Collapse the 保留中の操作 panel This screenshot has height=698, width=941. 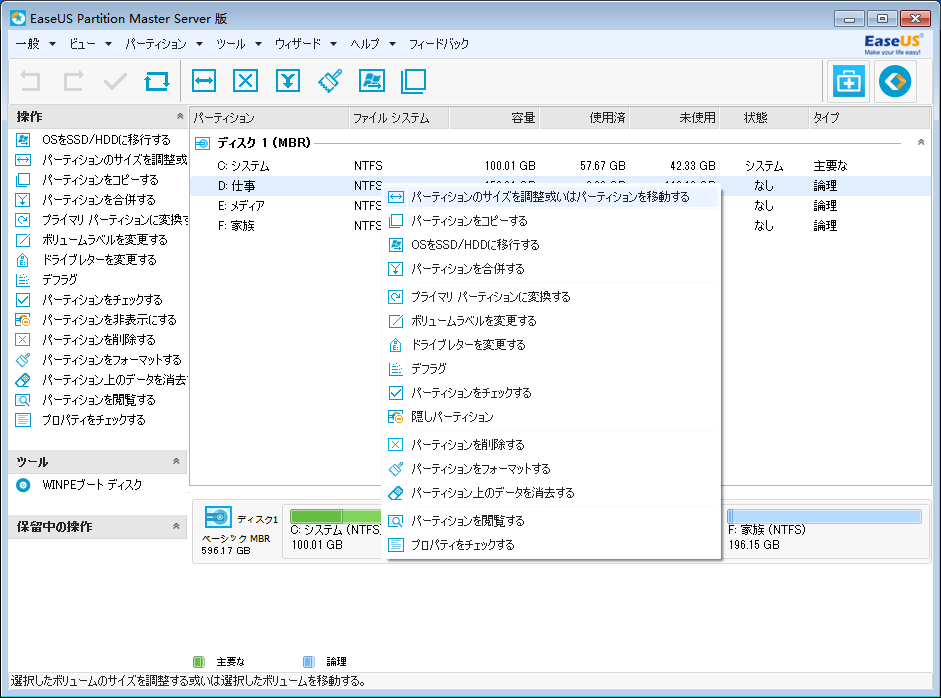[176, 526]
